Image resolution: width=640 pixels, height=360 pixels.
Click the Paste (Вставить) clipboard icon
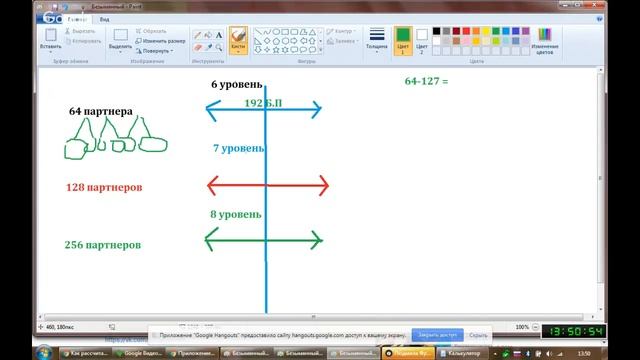point(51,35)
